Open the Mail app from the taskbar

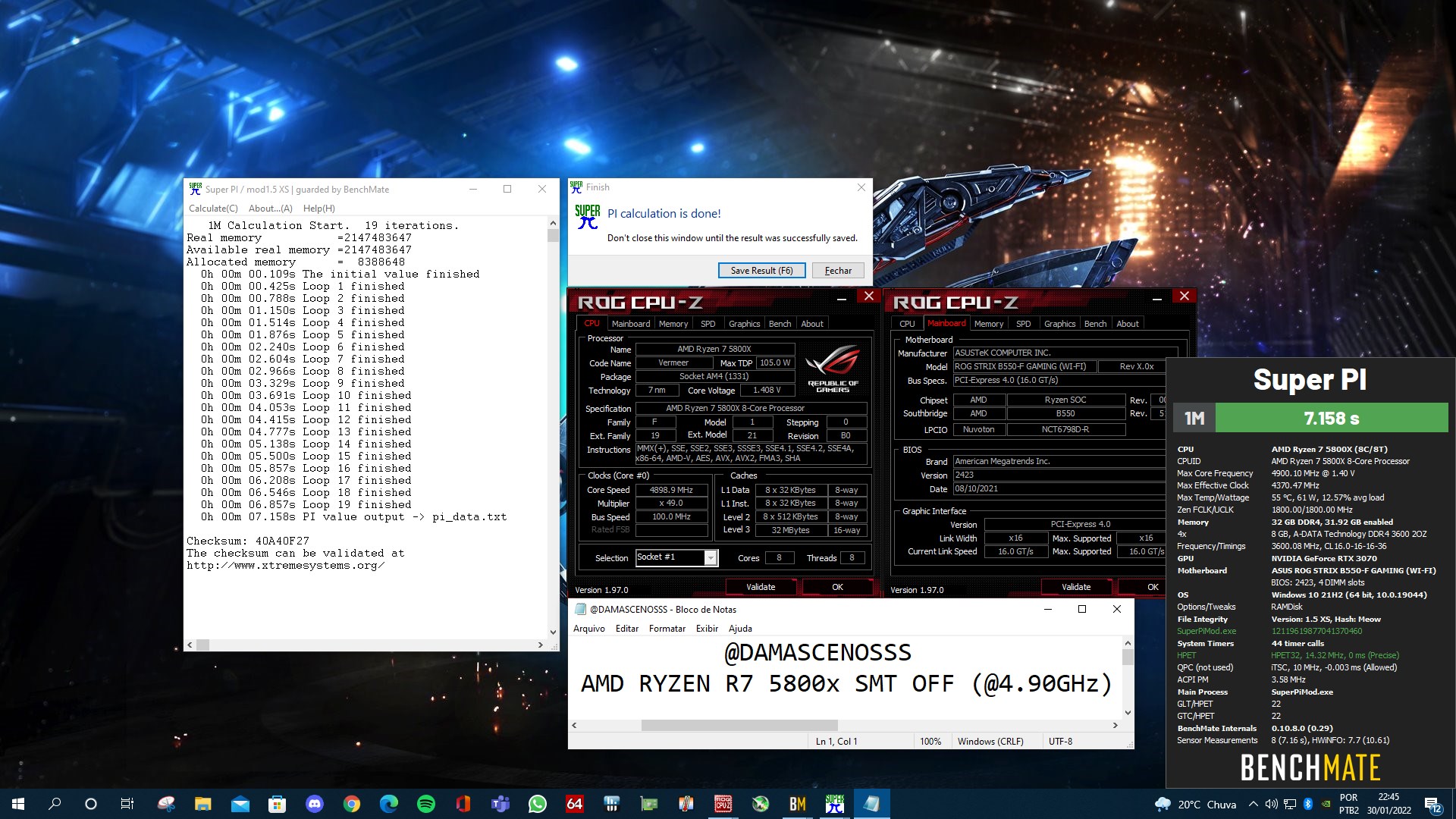(x=240, y=804)
